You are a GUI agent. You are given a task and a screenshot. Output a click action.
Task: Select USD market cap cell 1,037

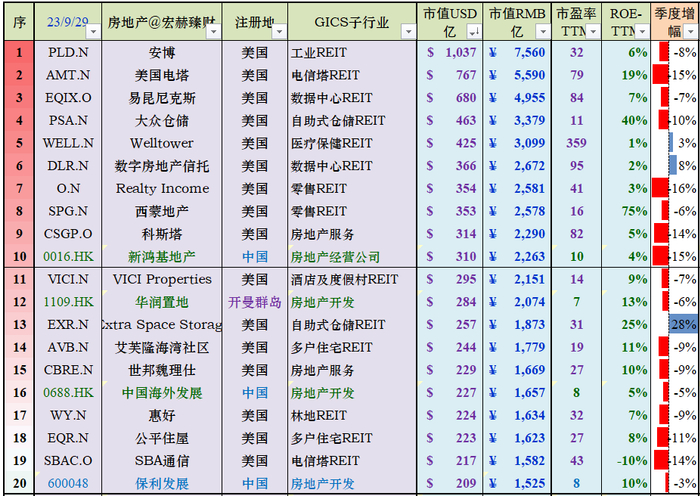click(450, 53)
